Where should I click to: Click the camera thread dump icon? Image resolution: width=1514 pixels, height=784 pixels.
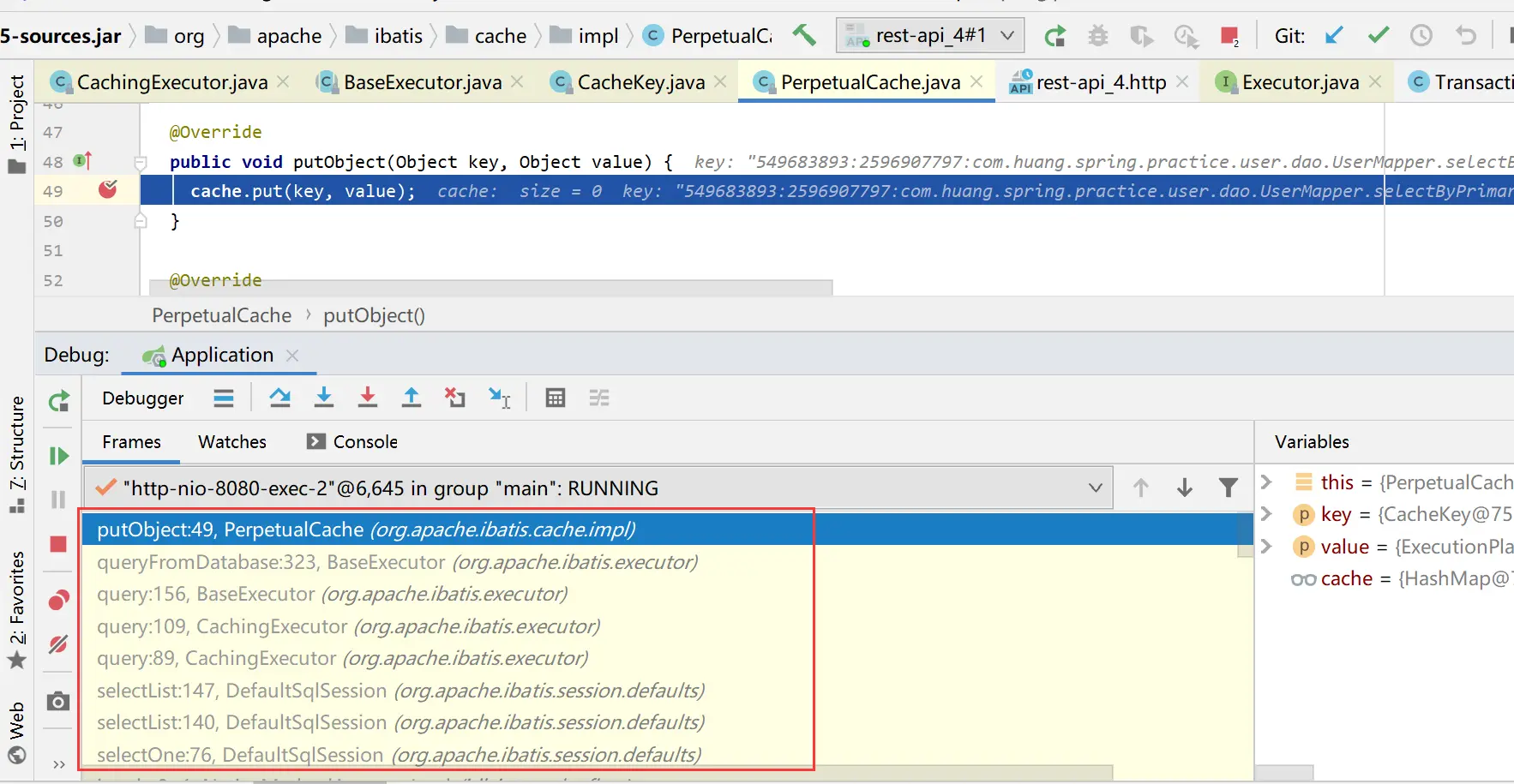point(58,702)
